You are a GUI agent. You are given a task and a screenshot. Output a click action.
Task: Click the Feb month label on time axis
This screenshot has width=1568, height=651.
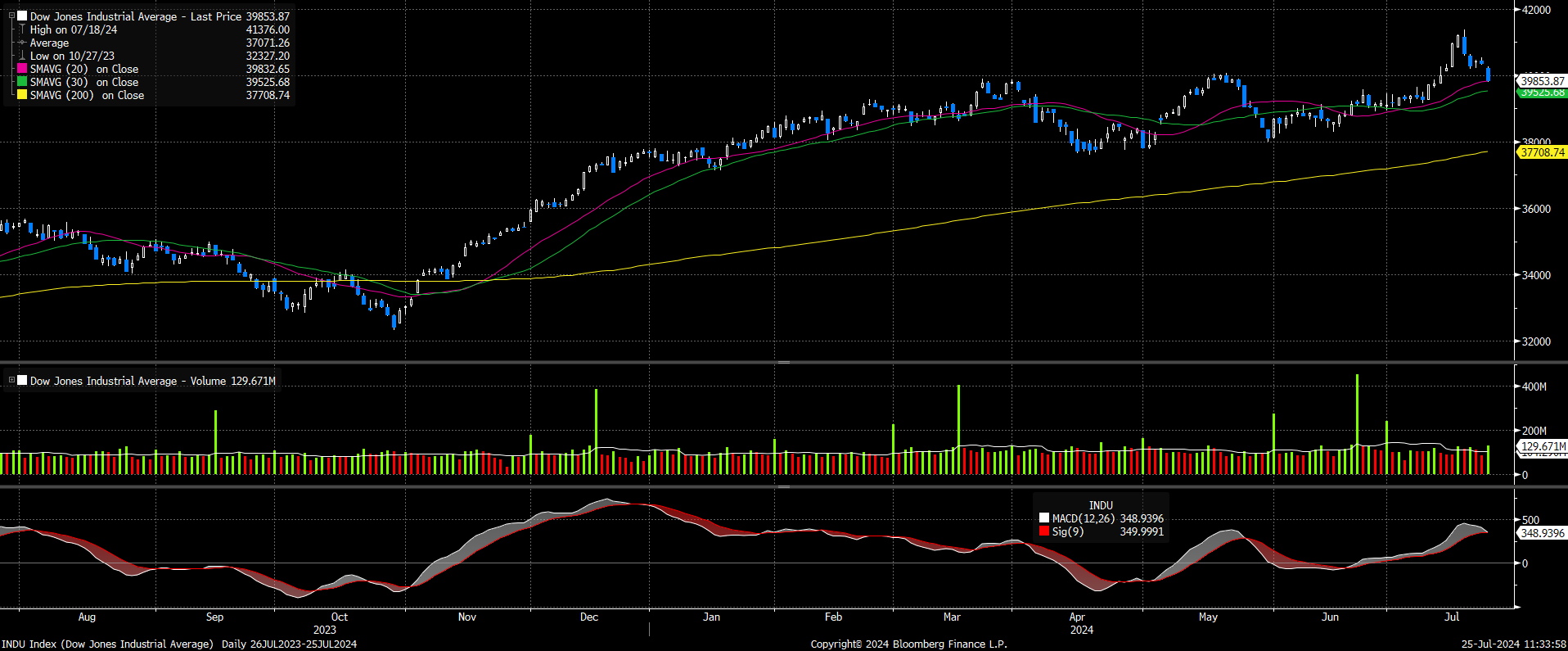(833, 617)
